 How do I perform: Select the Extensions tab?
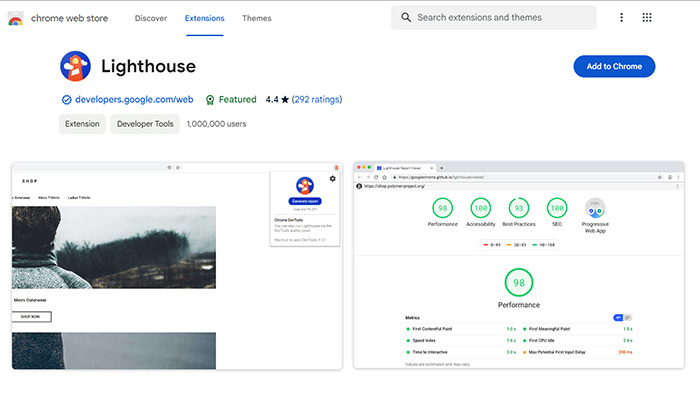pos(204,18)
